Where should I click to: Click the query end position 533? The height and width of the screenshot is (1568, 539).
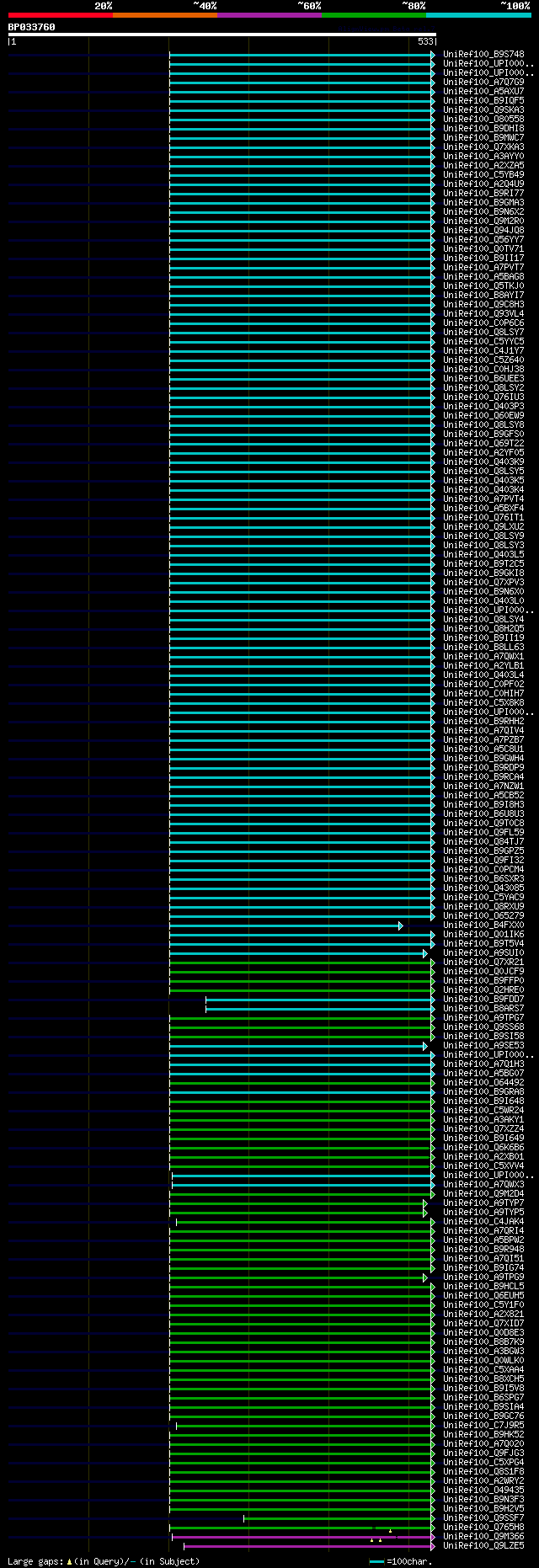426,41
